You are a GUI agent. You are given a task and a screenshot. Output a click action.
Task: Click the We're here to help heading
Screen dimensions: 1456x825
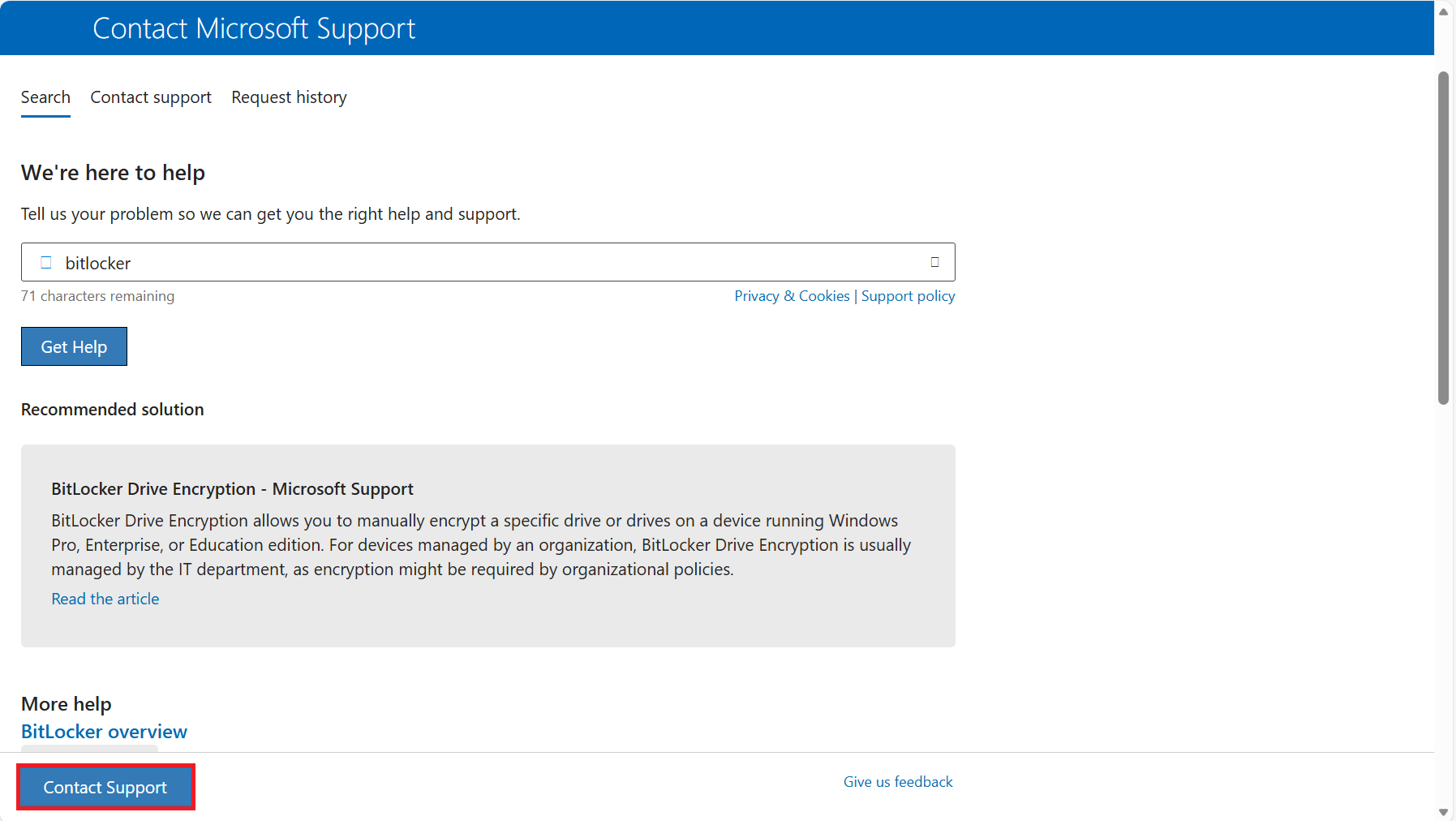click(113, 173)
